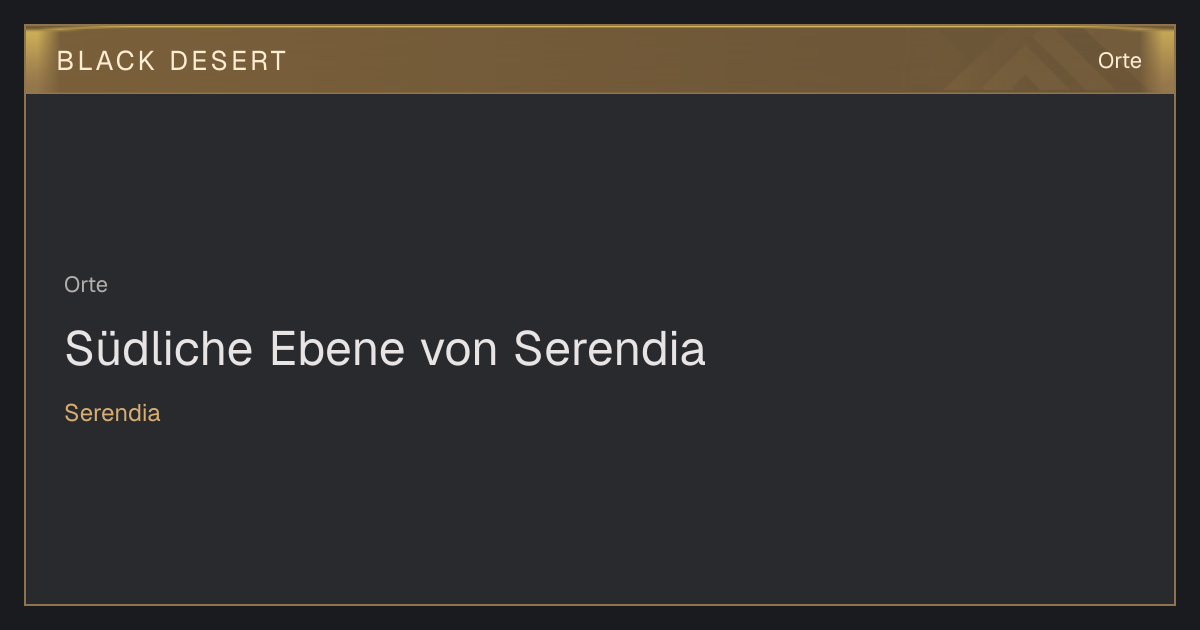Select the word von in the heading

tap(459, 349)
